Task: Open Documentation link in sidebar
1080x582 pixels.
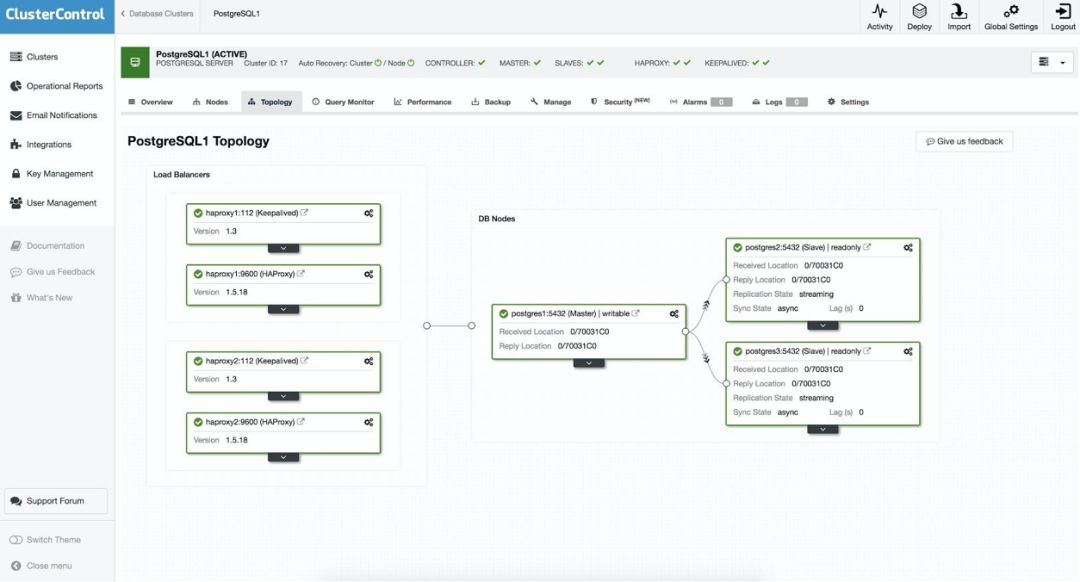Action: tap(48, 246)
